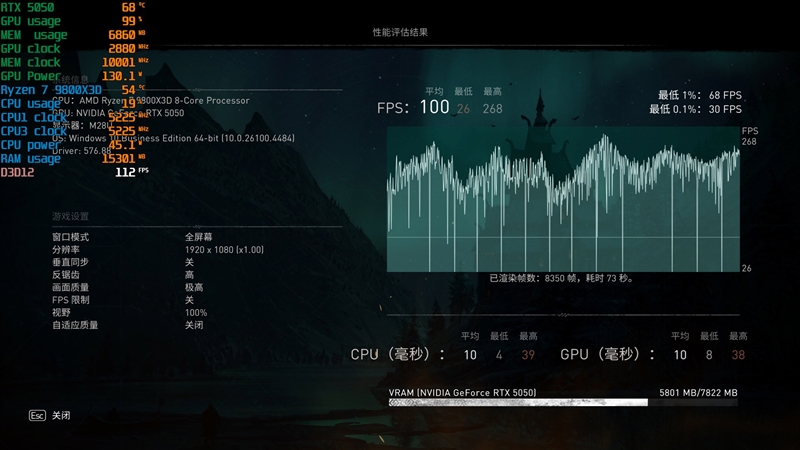The height and width of the screenshot is (450, 800).
Task: Click the GPU(毫秒) minimum value 8
Action: (709, 355)
